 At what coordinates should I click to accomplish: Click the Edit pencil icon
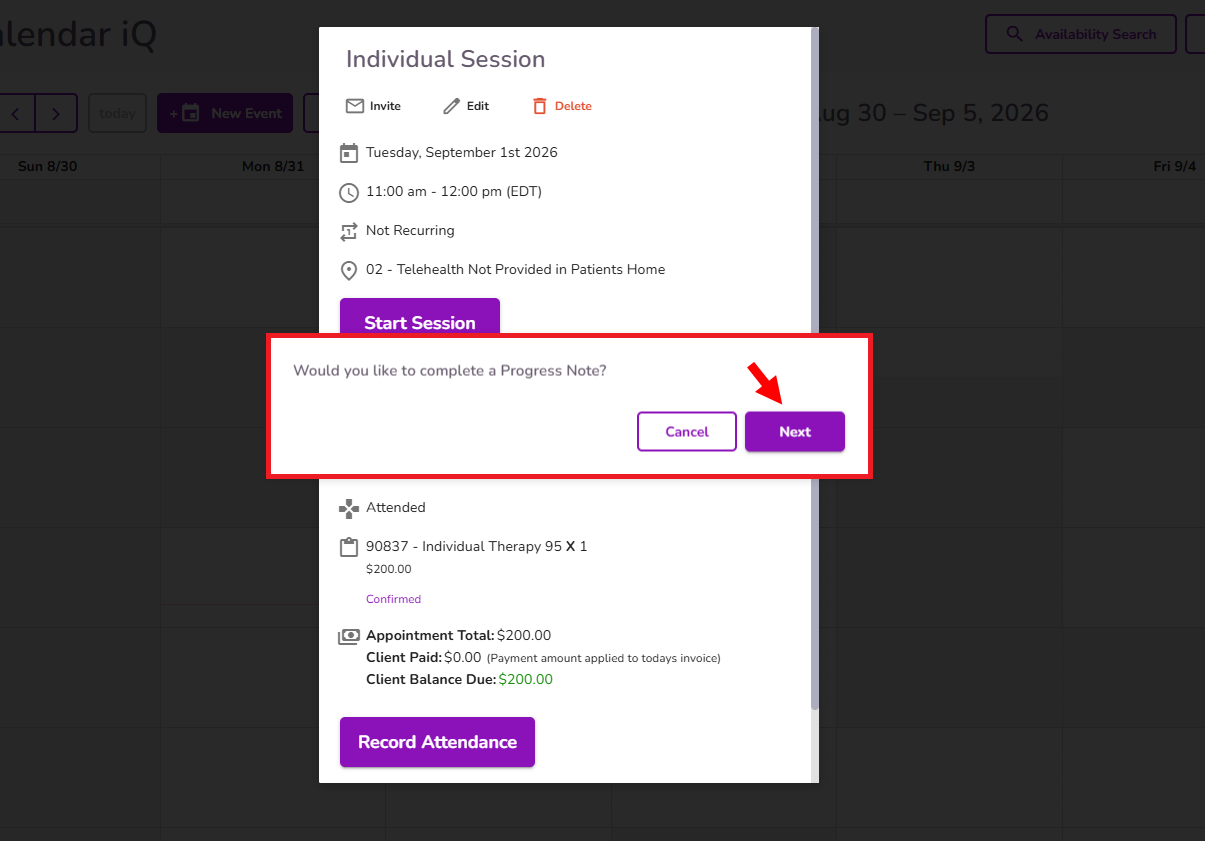tap(452, 106)
